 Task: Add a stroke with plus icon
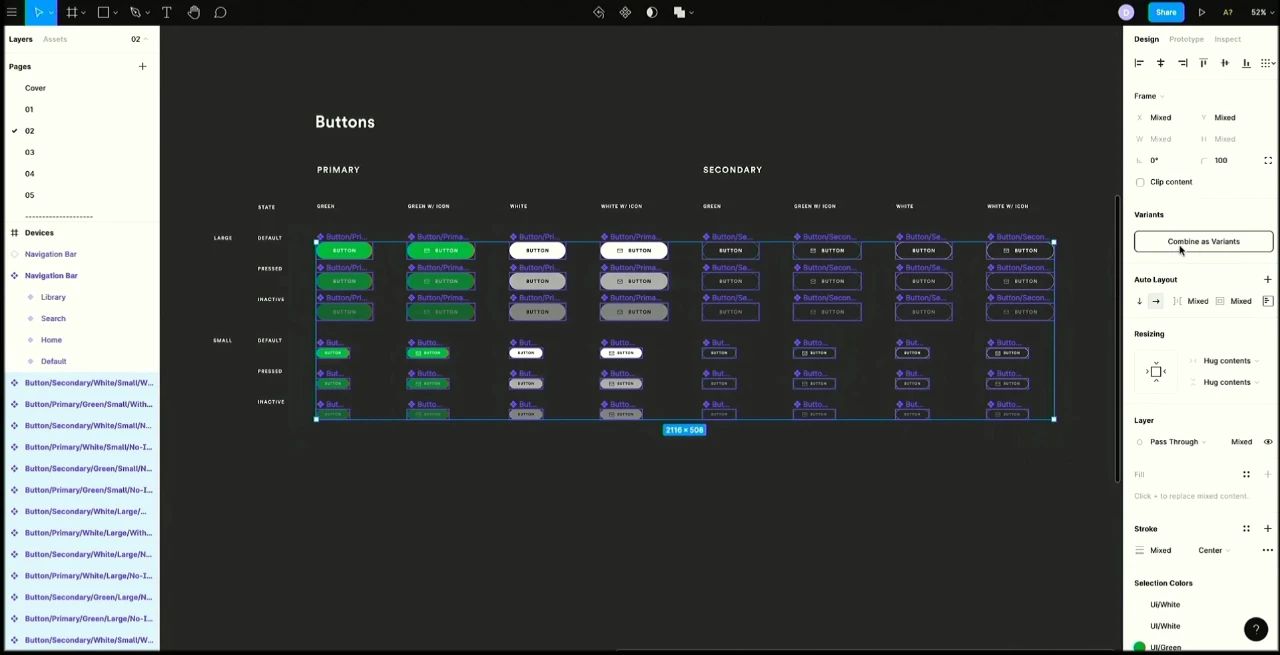coord(1268,528)
